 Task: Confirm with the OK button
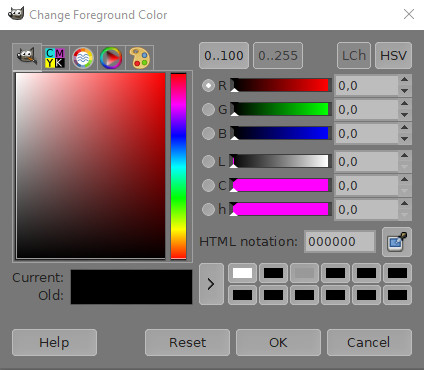(x=278, y=343)
